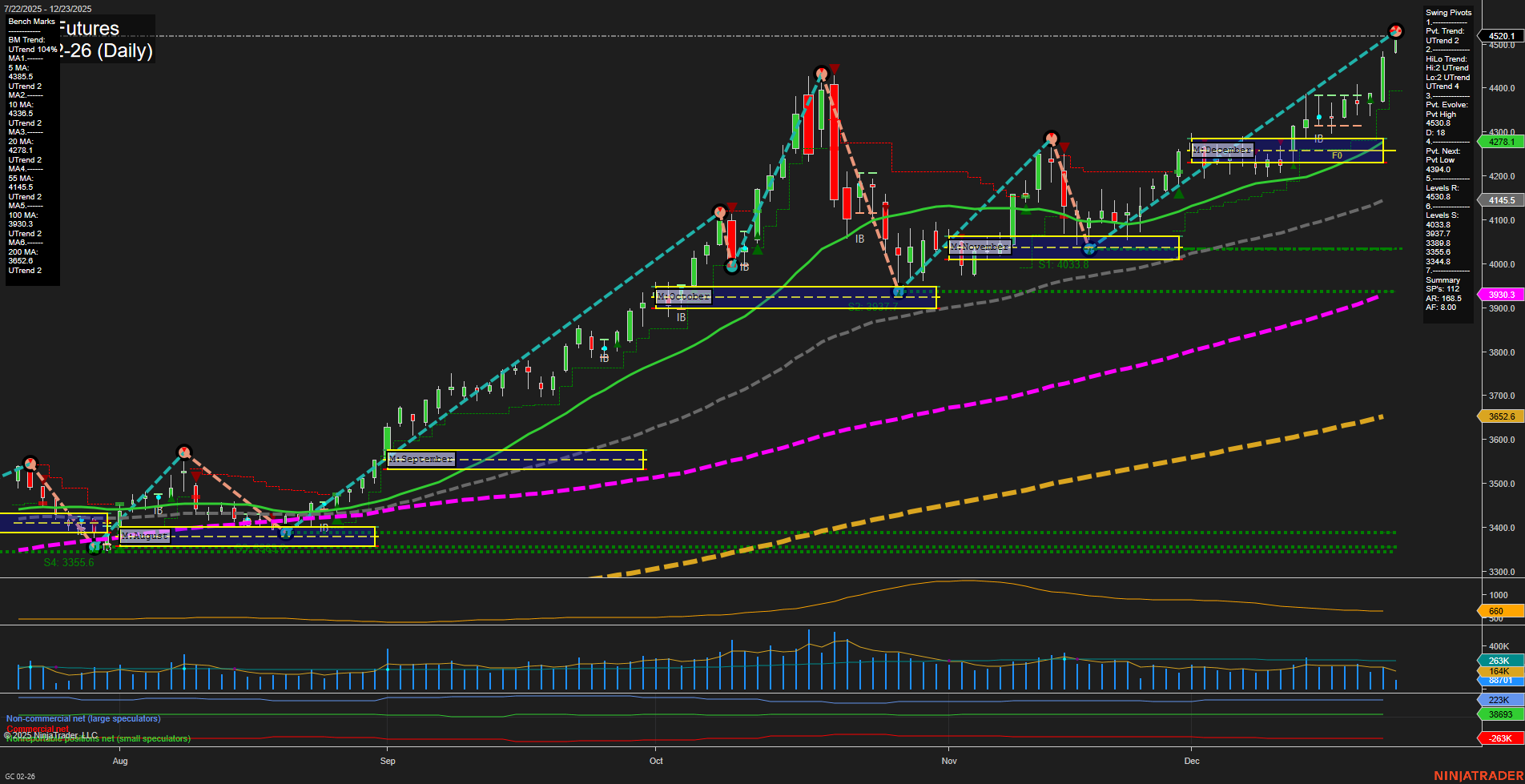Click the red down-arrow icon above the November pivot high

point(1066,147)
